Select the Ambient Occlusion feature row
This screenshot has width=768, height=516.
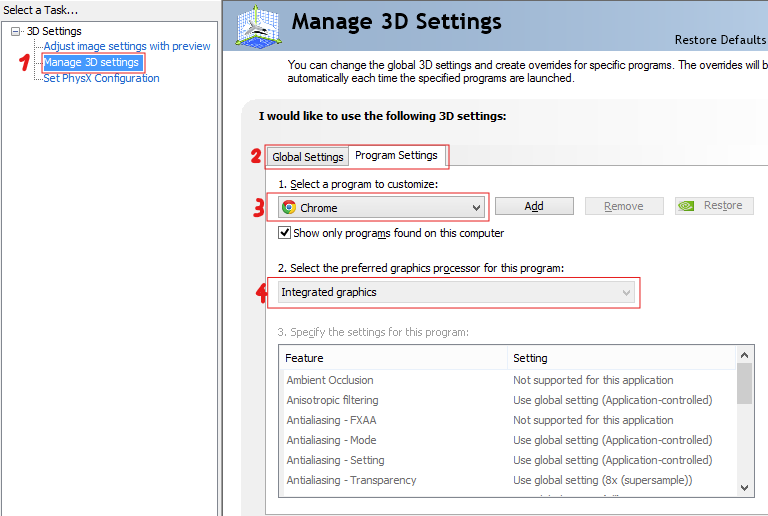507,380
